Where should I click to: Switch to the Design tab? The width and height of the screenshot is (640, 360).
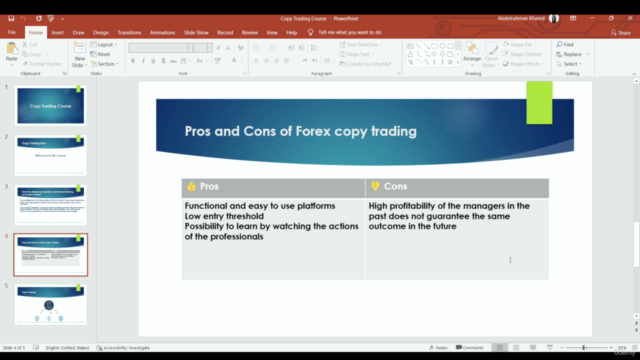coord(101,32)
